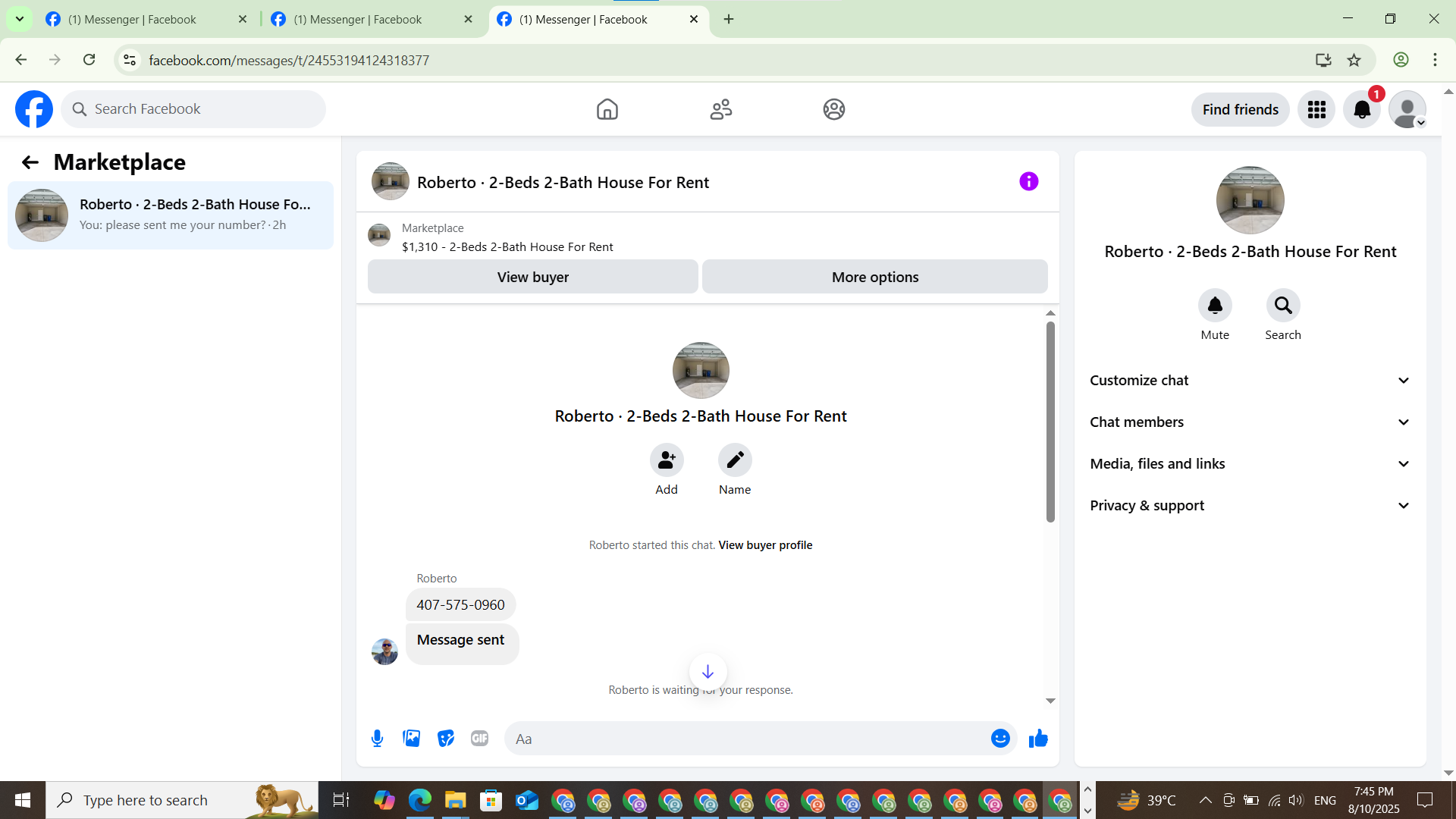Expand Customize chat section
The width and height of the screenshot is (1456, 819).
[x=1250, y=381]
